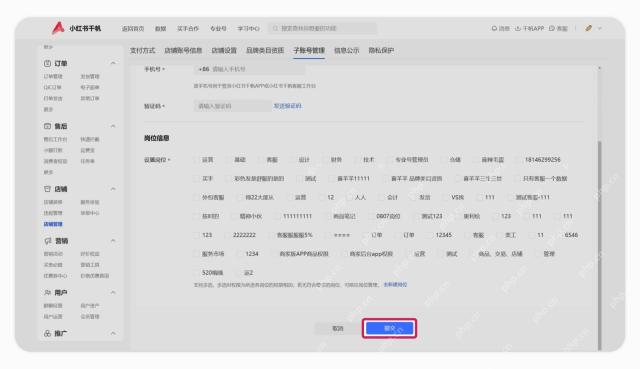This screenshot has width=640, height=369.
Task: Click the form's vertical scrollbar
Action: (x=600, y=245)
